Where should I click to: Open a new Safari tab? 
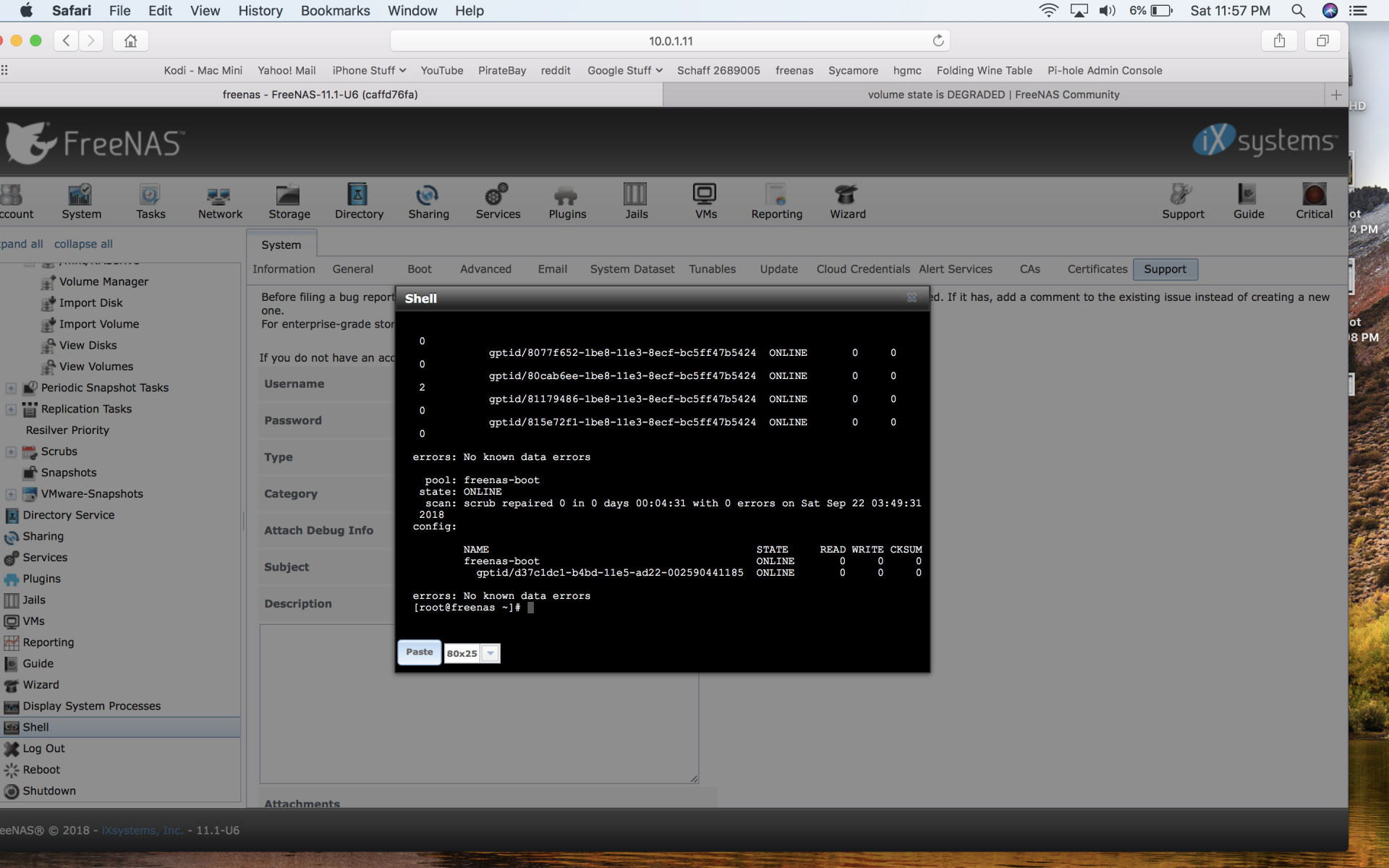pos(1335,95)
